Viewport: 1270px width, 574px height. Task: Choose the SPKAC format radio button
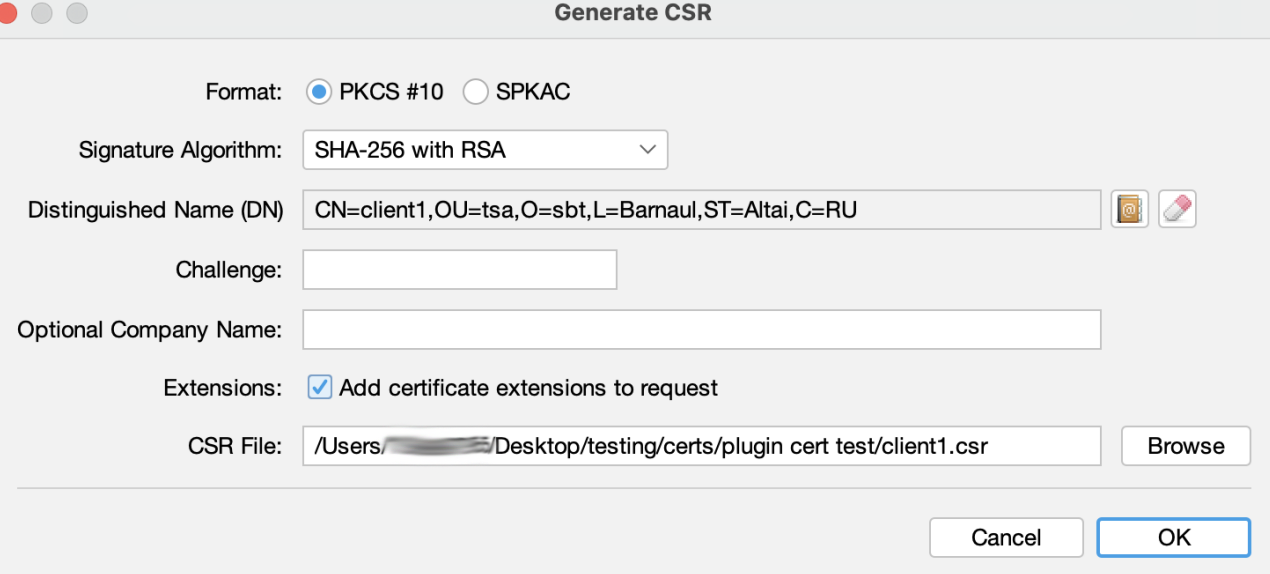tap(476, 93)
